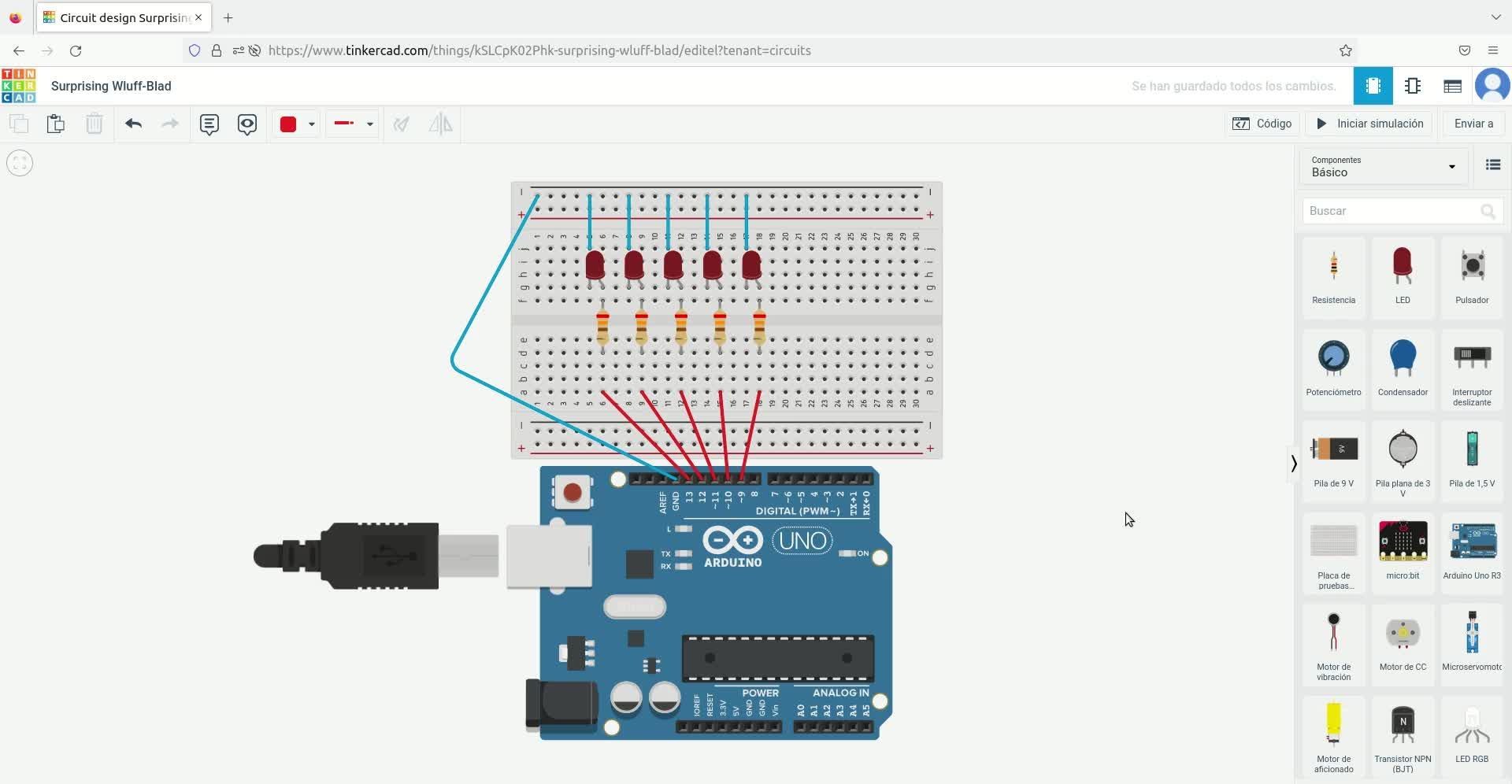Click the delete trash icon
The height and width of the screenshot is (784, 1512).
click(94, 124)
